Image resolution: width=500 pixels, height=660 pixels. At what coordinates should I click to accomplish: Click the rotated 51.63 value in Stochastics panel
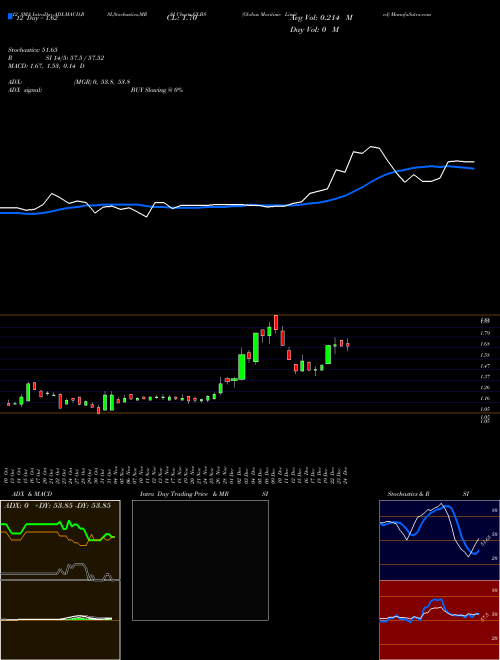click(485, 539)
